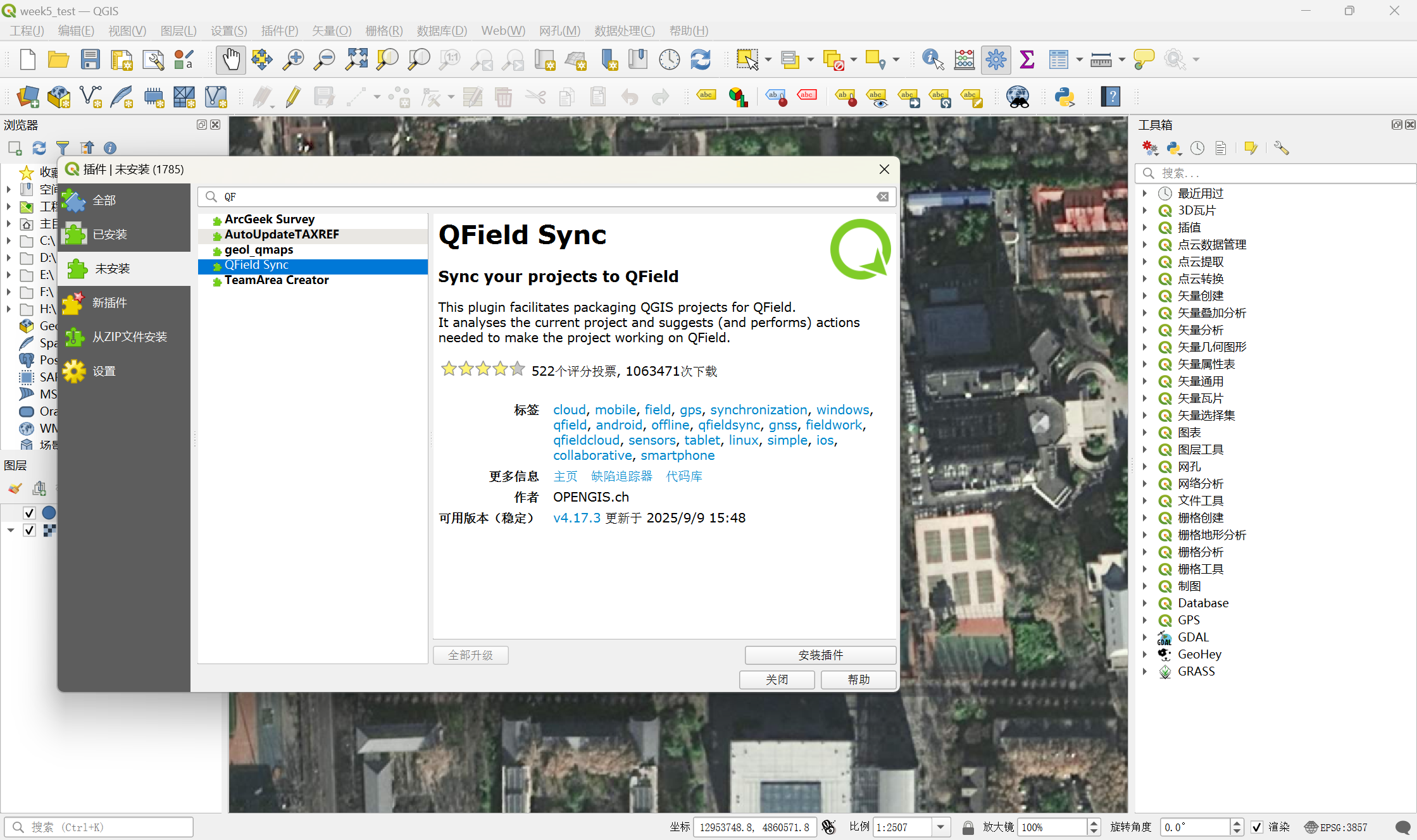Uncheck the first layer visibility checkbox

[29, 512]
